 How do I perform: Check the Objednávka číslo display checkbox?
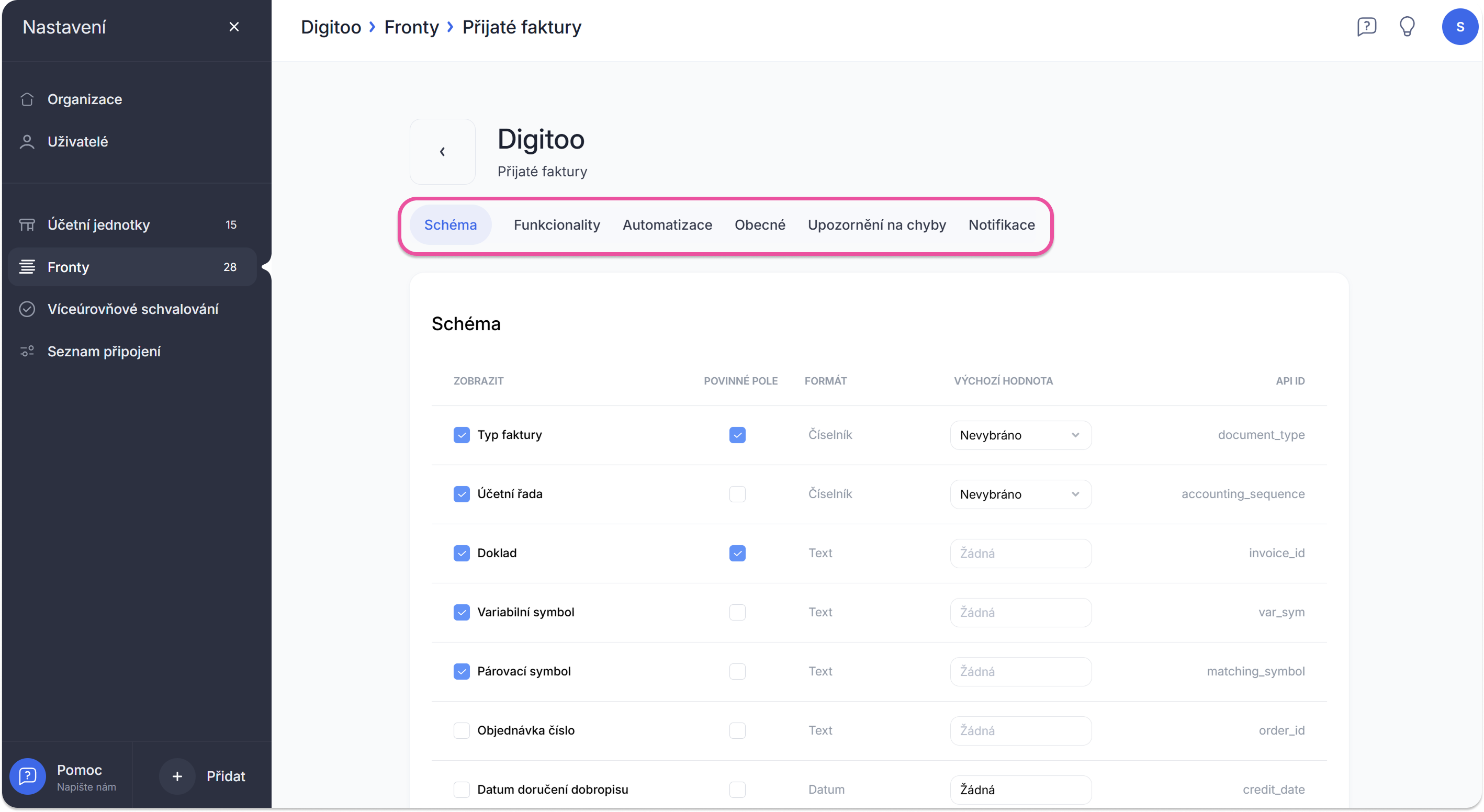(462, 730)
